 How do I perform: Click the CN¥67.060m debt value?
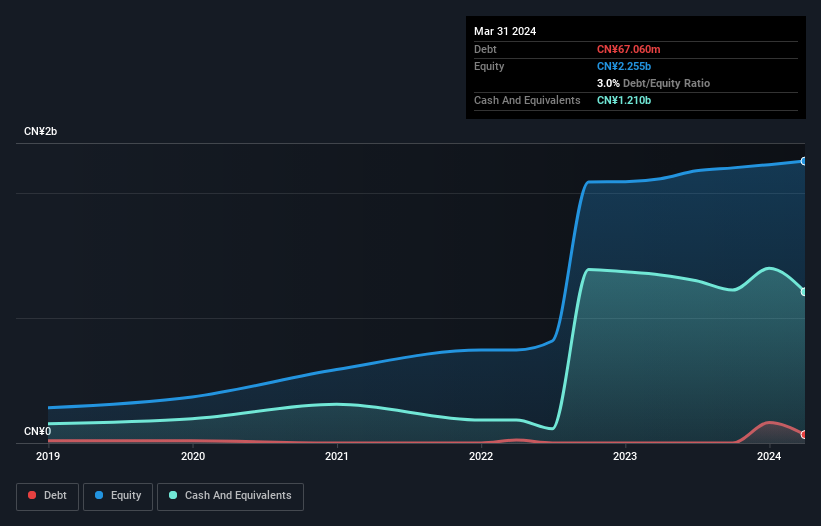click(628, 49)
